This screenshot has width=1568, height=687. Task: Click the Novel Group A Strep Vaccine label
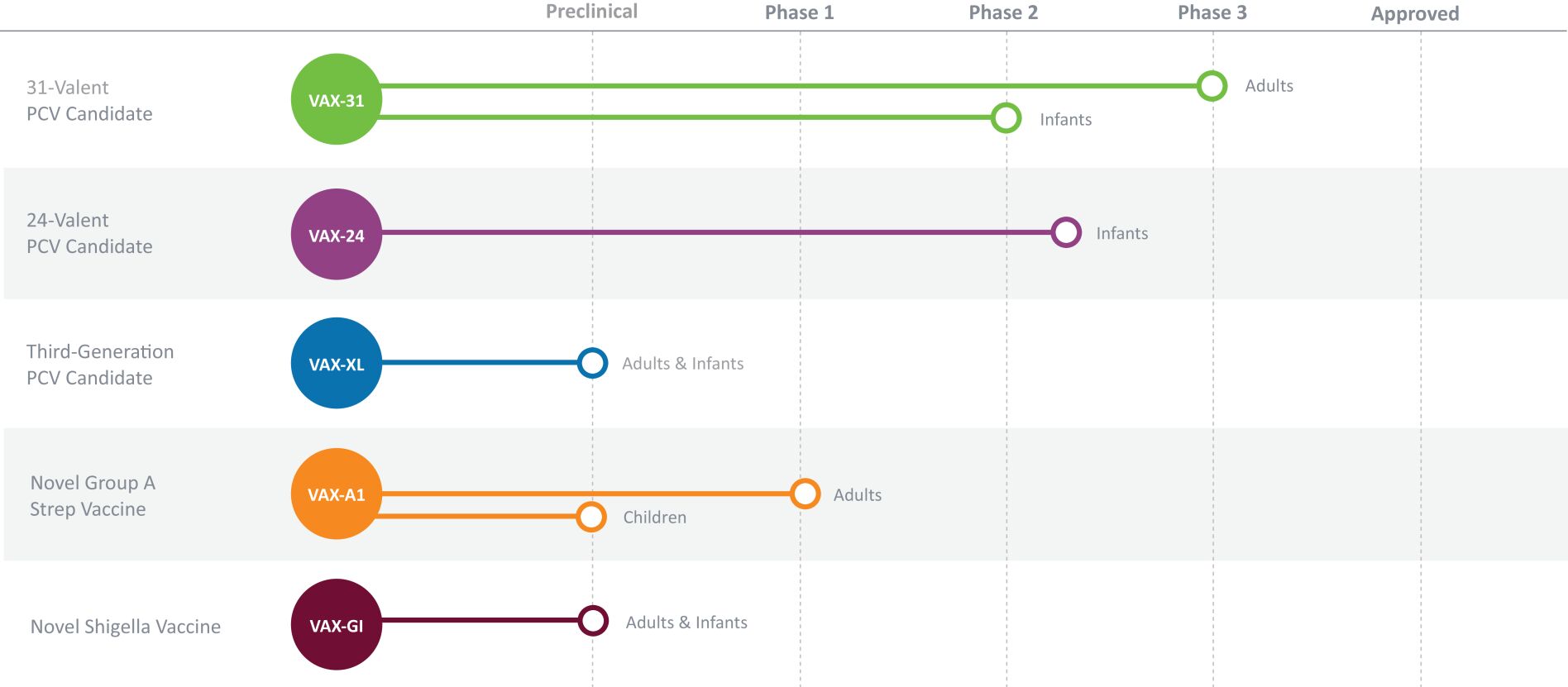click(93, 495)
